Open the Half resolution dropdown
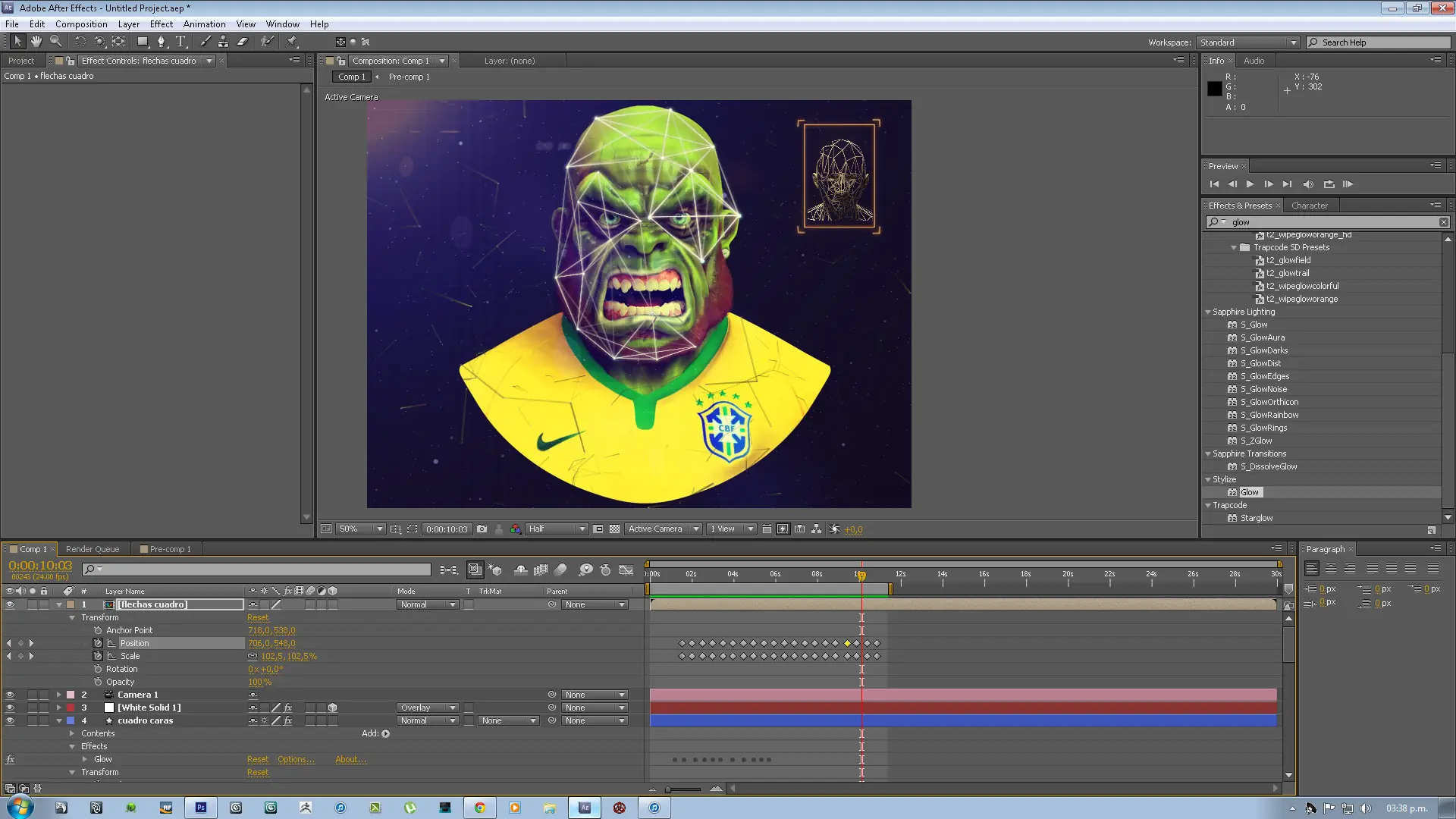This screenshot has width=1456, height=819. [x=557, y=529]
